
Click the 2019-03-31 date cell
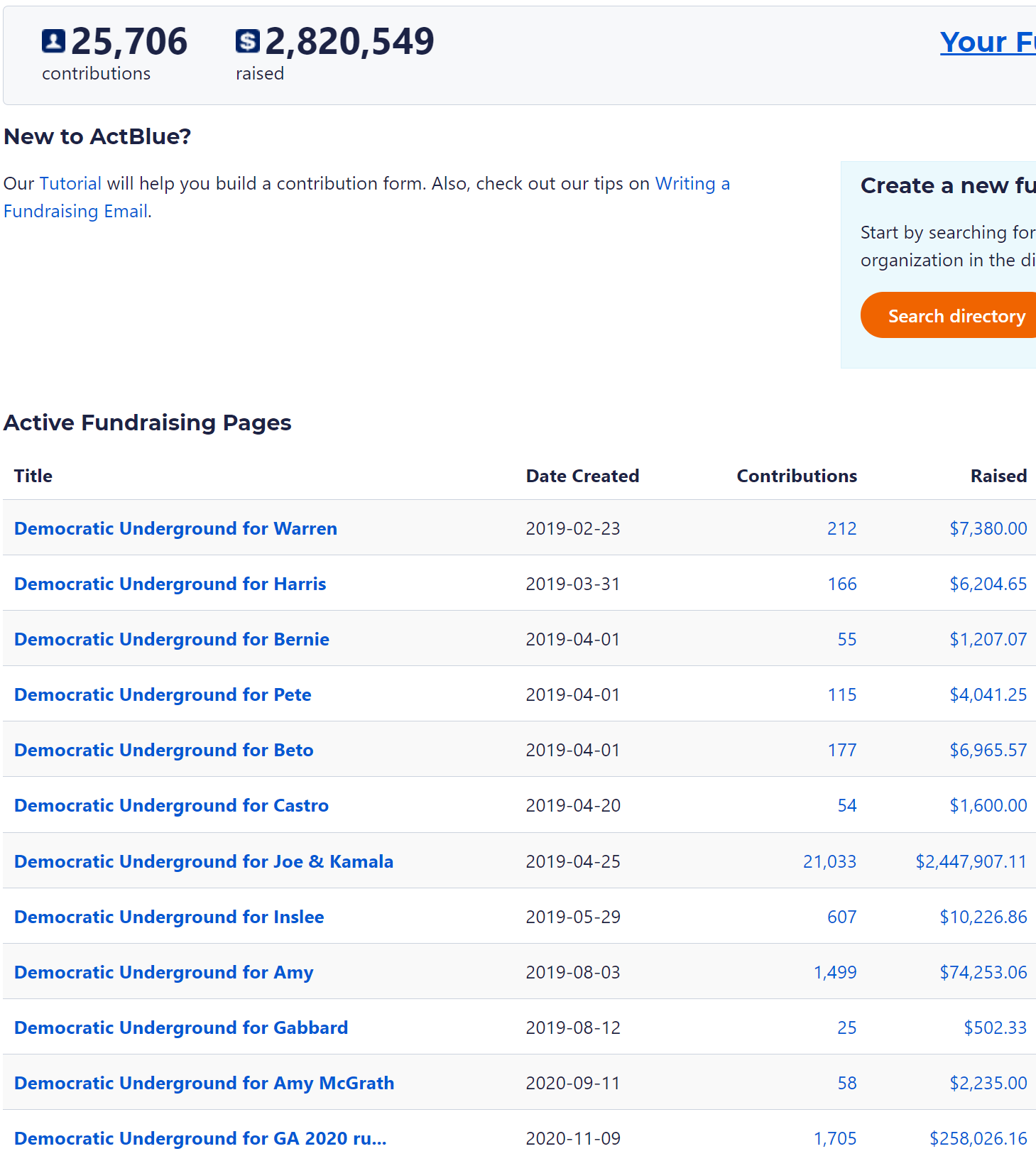[x=573, y=584]
